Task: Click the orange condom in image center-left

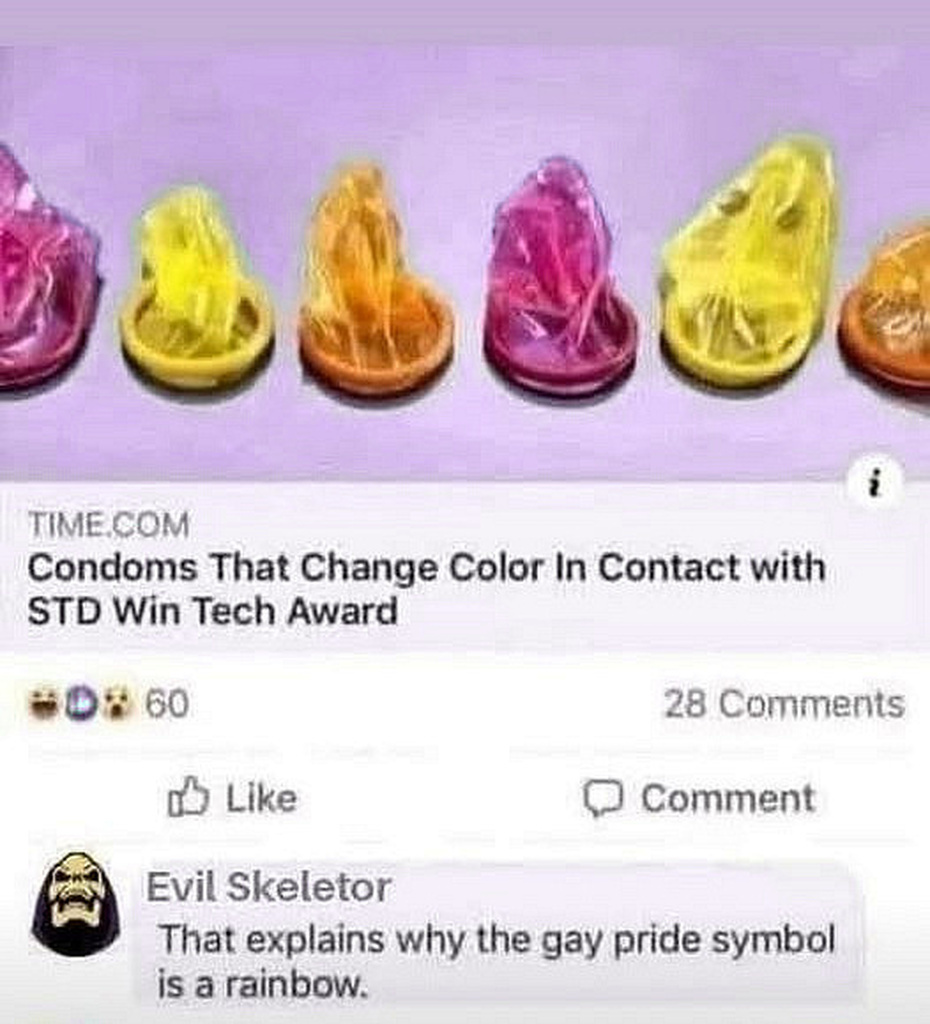Action: [375, 280]
